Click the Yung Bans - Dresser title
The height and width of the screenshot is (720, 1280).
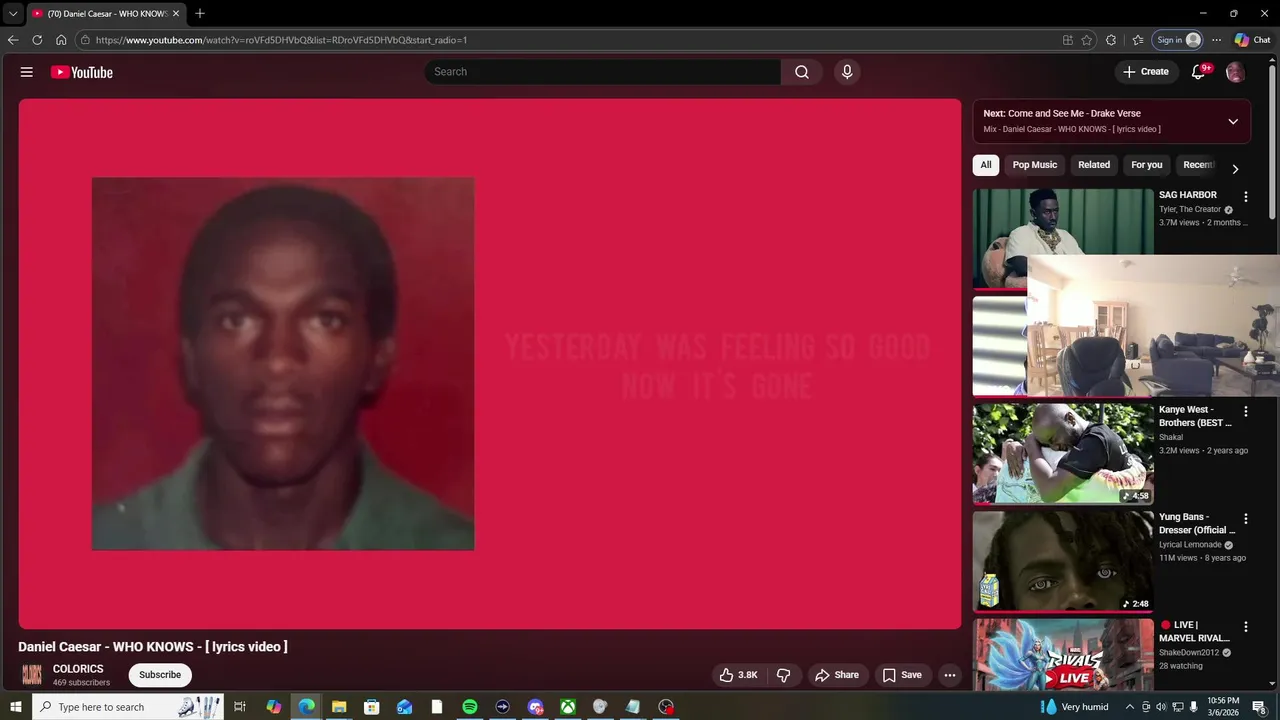click(1197, 524)
